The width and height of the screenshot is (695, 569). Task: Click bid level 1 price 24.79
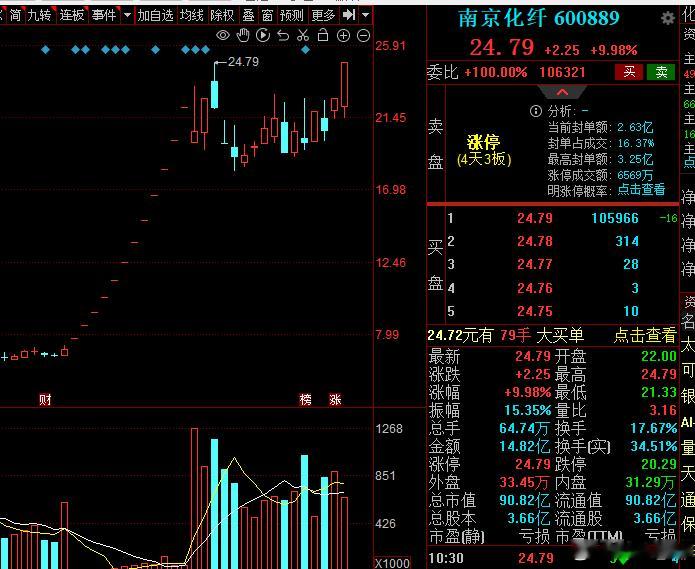pos(535,218)
